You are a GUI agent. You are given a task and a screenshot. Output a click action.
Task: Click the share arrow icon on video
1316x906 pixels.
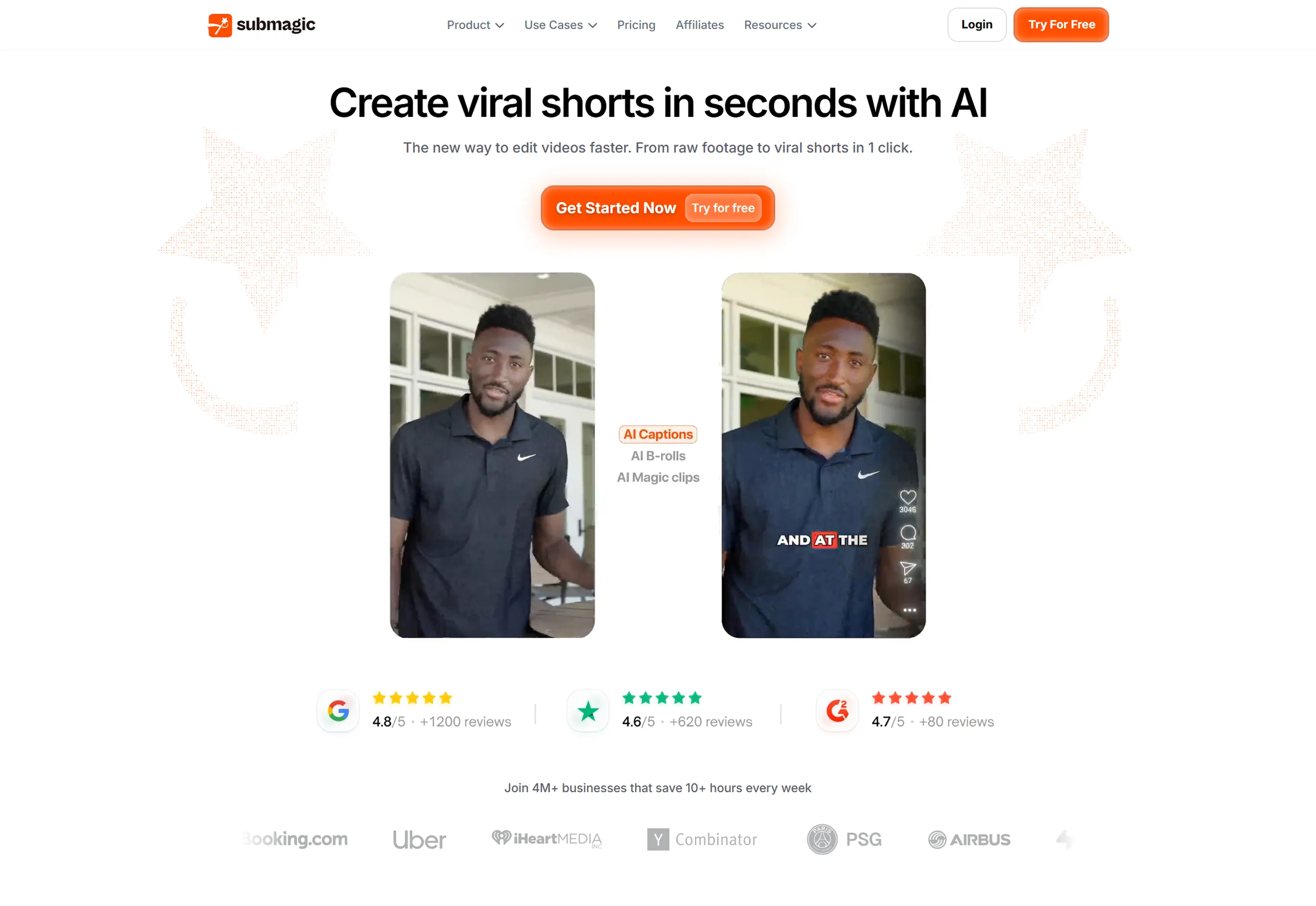coord(908,568)
